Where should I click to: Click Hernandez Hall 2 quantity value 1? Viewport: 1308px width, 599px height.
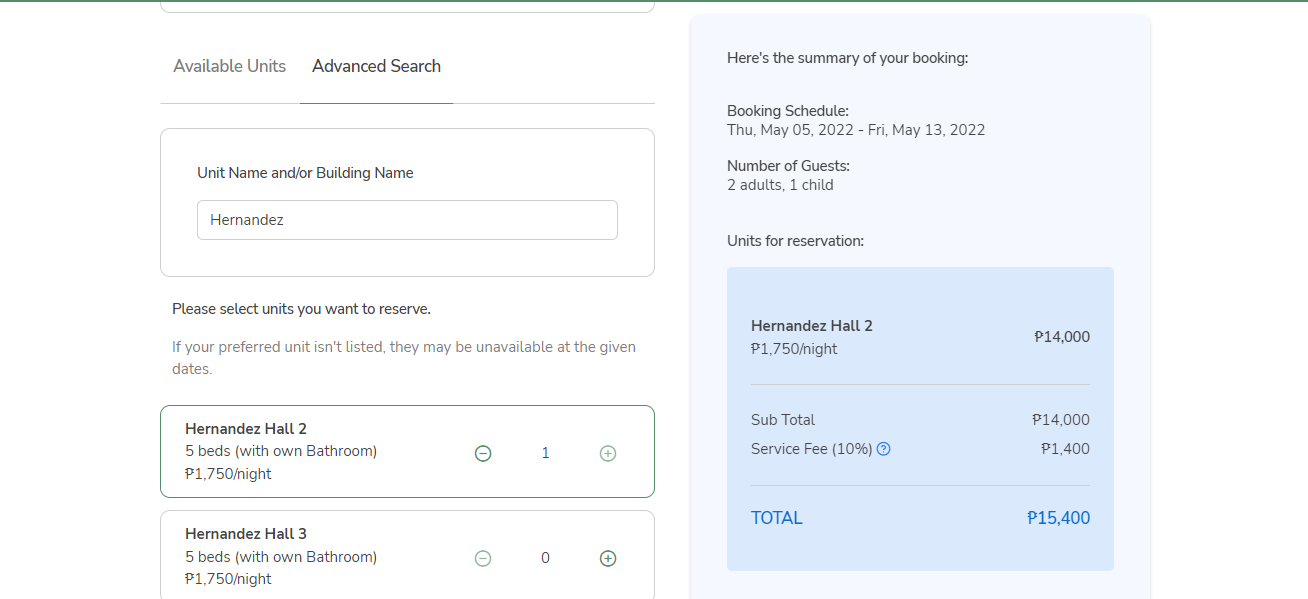point(545,453)
